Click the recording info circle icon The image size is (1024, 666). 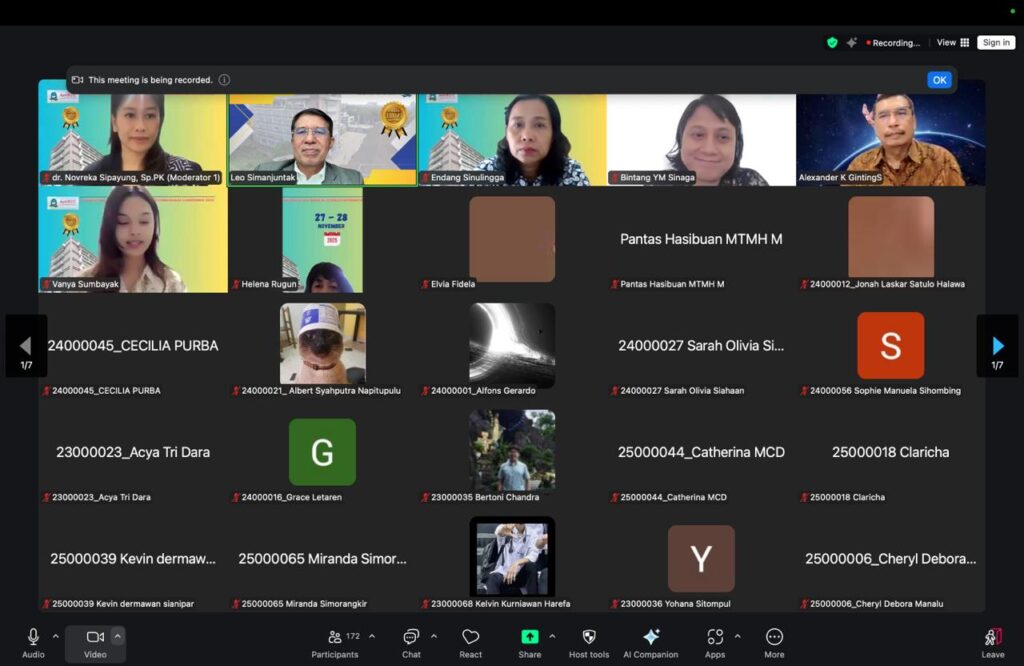click(x=224, y=80)
